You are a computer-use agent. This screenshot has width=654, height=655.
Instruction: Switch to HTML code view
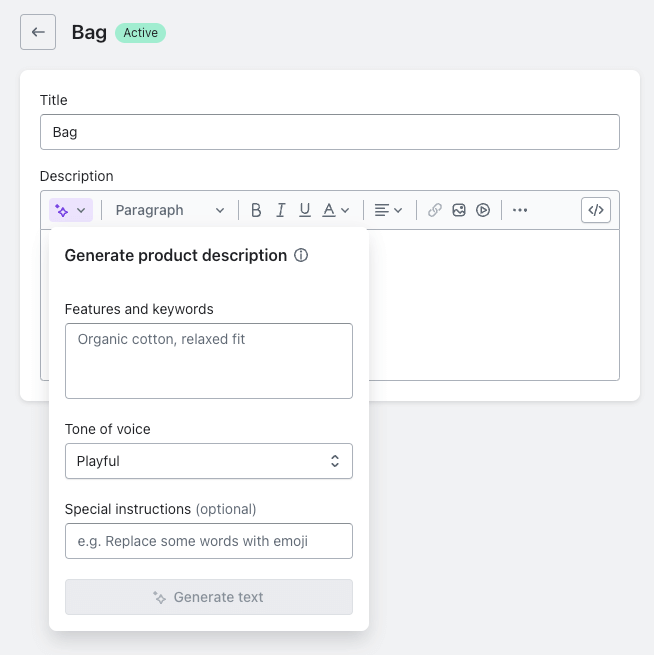[596, 210]
